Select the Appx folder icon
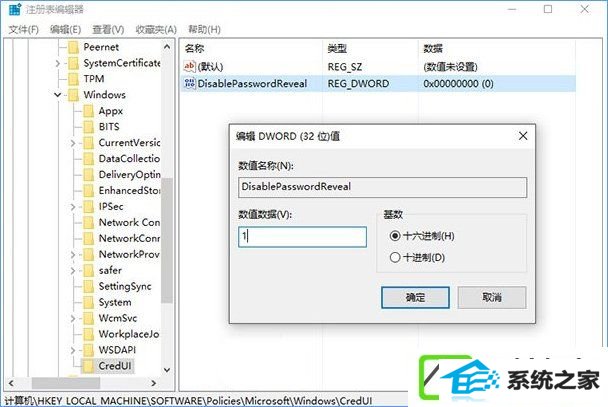Screen dimensions: 608x407 [x=88, y=111]
